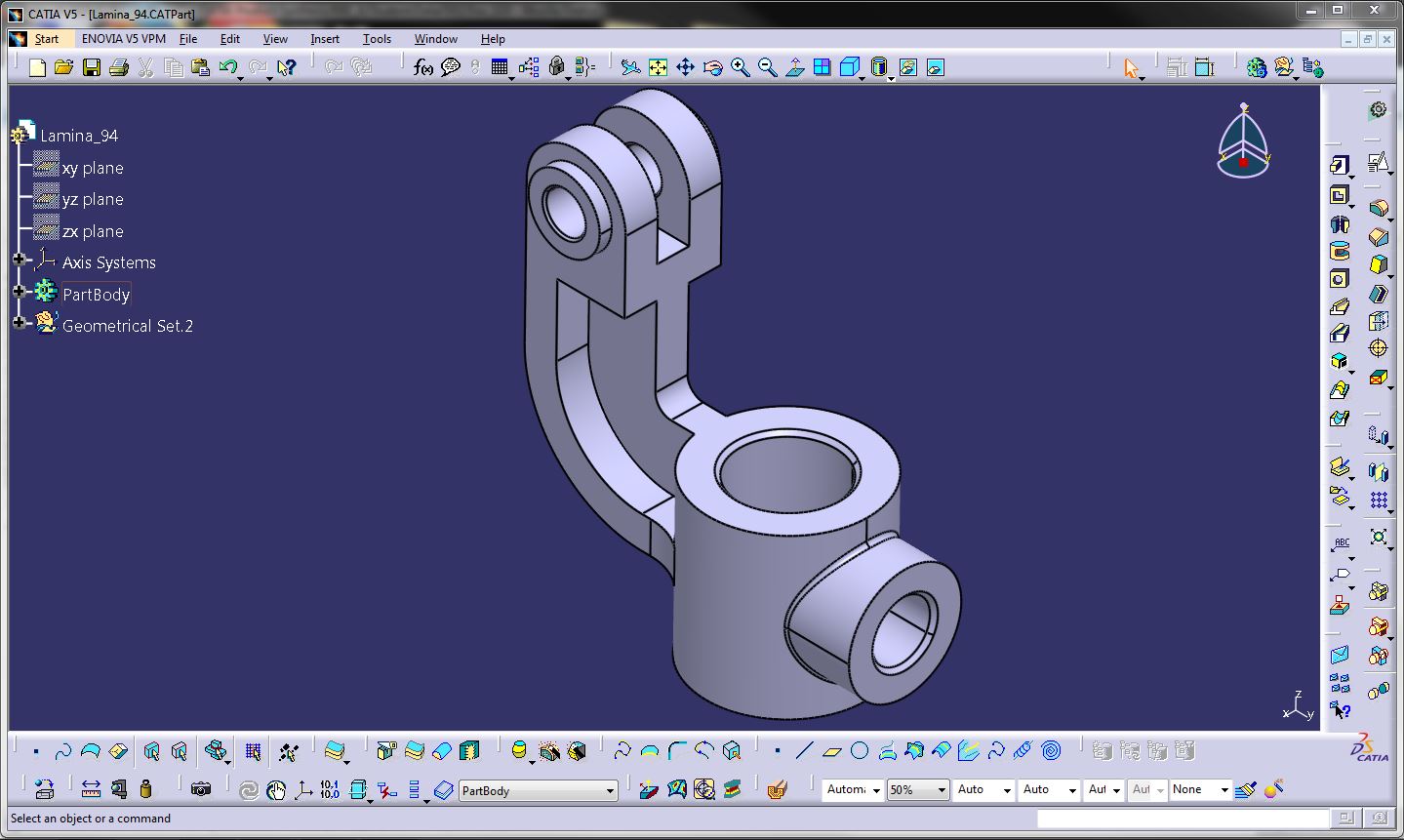Expand Geometrical Set.2 tree node
This screenshot has height=840, width=1404.
click(19, 322)
